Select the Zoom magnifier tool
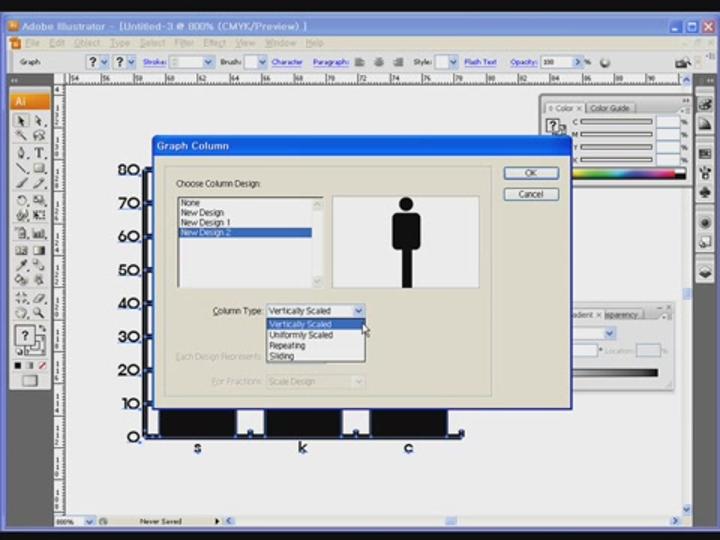720x540 pixels. click(39, 313)
